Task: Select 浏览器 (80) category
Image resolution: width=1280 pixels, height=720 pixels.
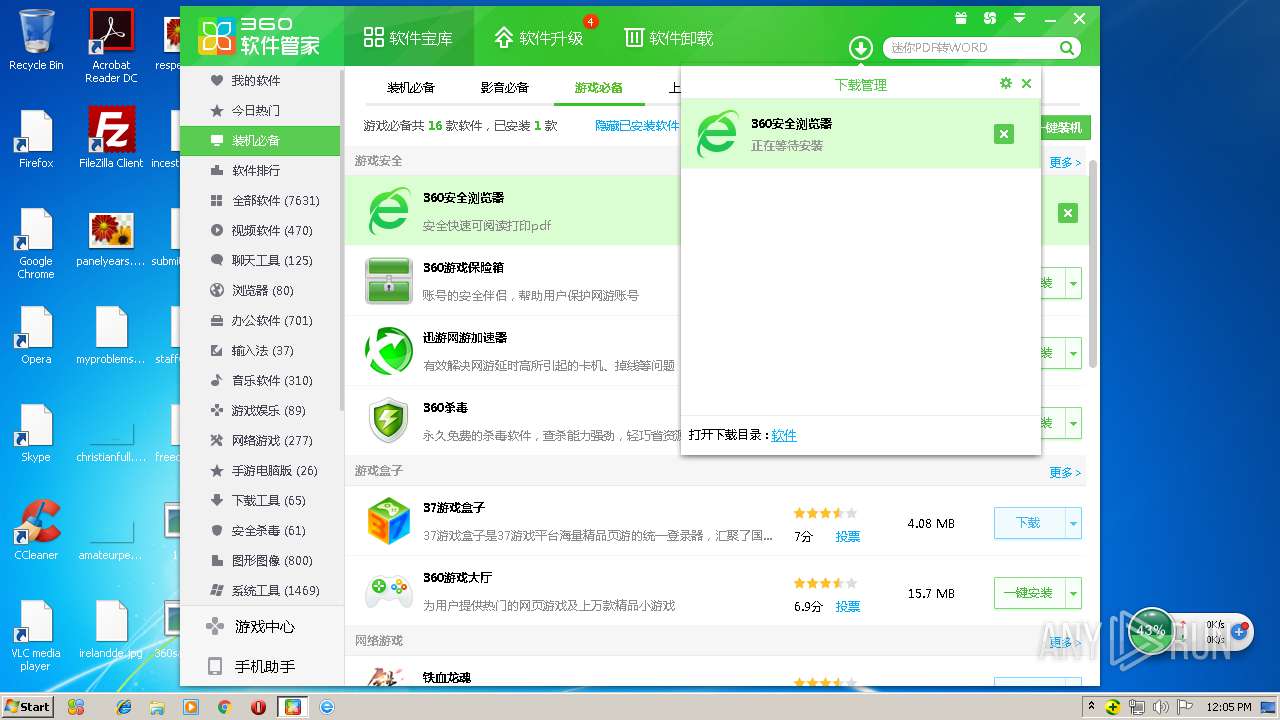Action: 260,290
